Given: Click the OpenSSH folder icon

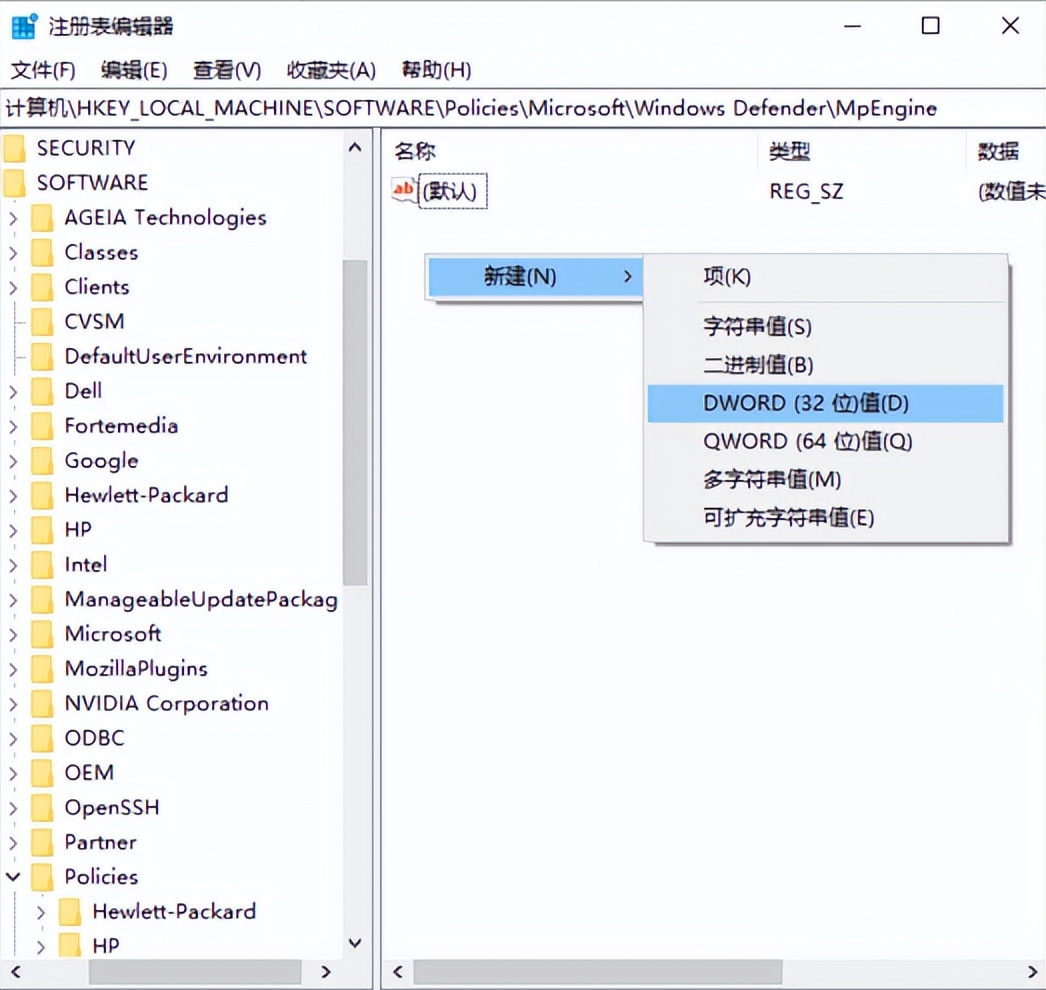Looking at the screenshot, I should tap(42, 807).
